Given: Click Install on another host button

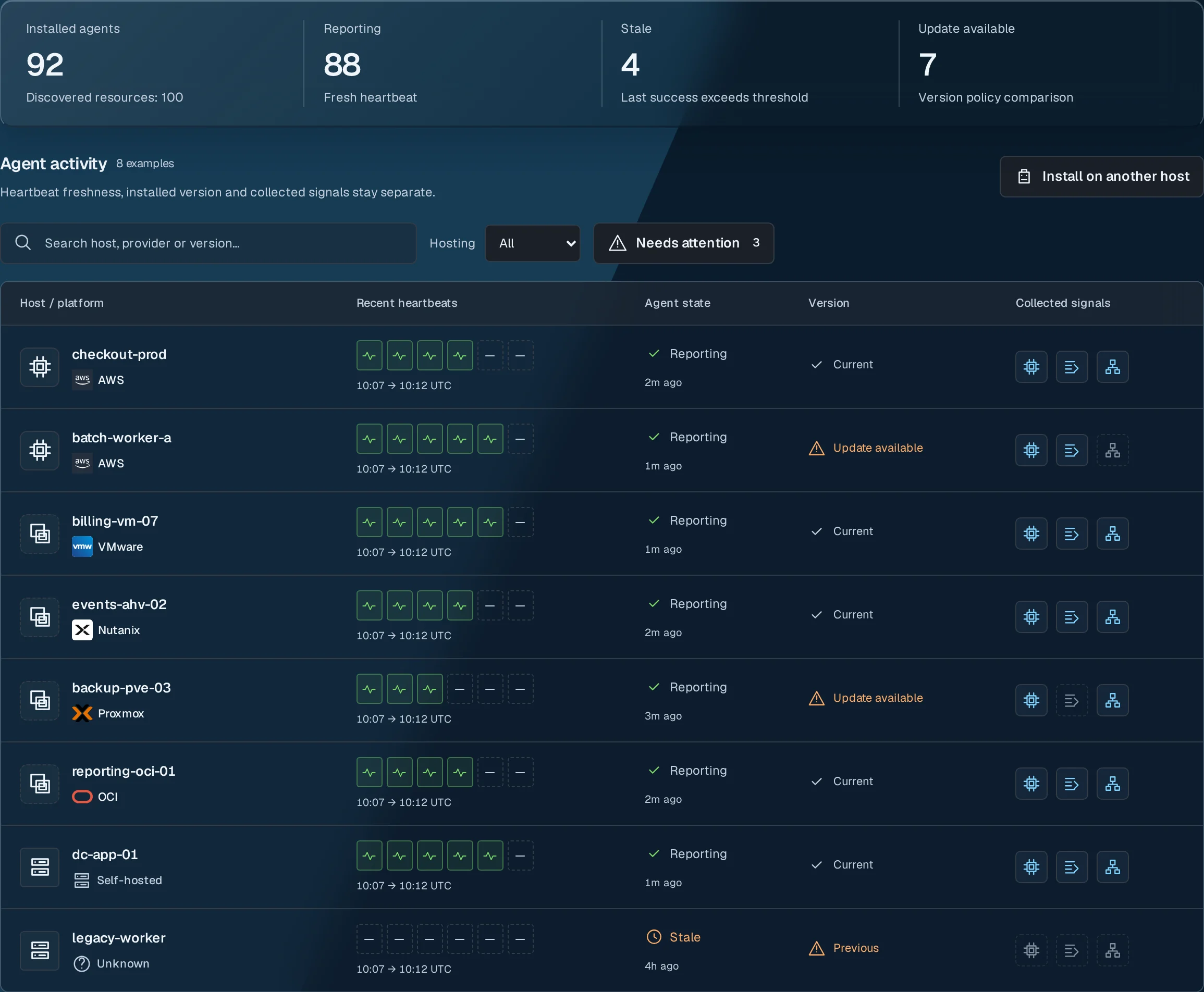Looking at the screenshot, I should [1101, 177].
